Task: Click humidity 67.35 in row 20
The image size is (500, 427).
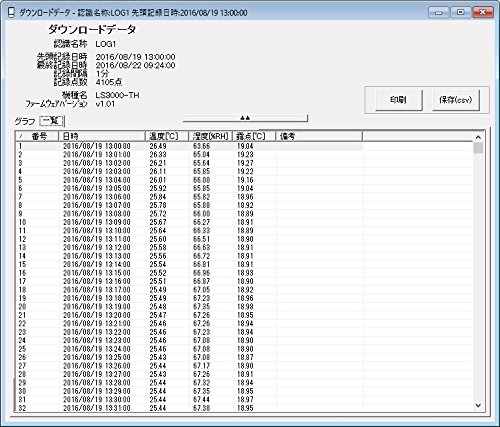Action: tap(201, 306)
